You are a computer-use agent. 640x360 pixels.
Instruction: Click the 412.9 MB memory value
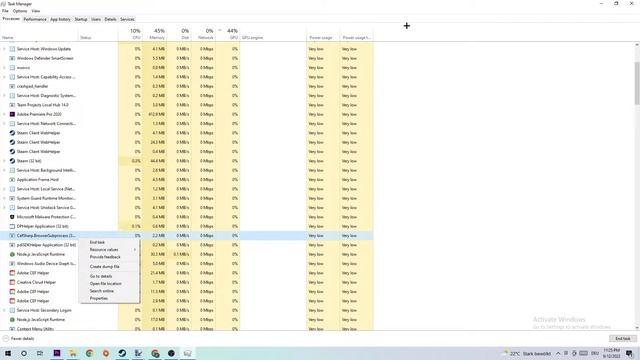point(158,114)
